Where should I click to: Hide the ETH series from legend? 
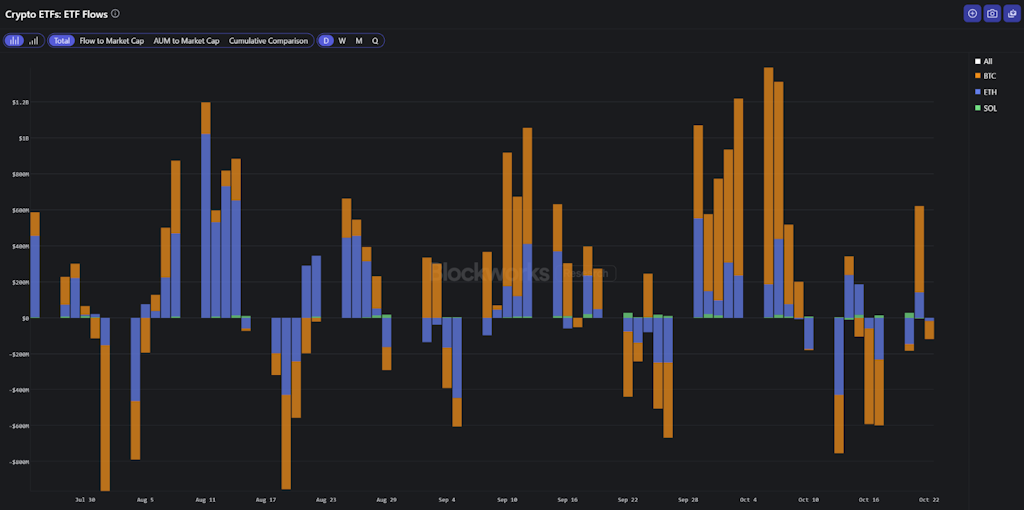(989, 92)
